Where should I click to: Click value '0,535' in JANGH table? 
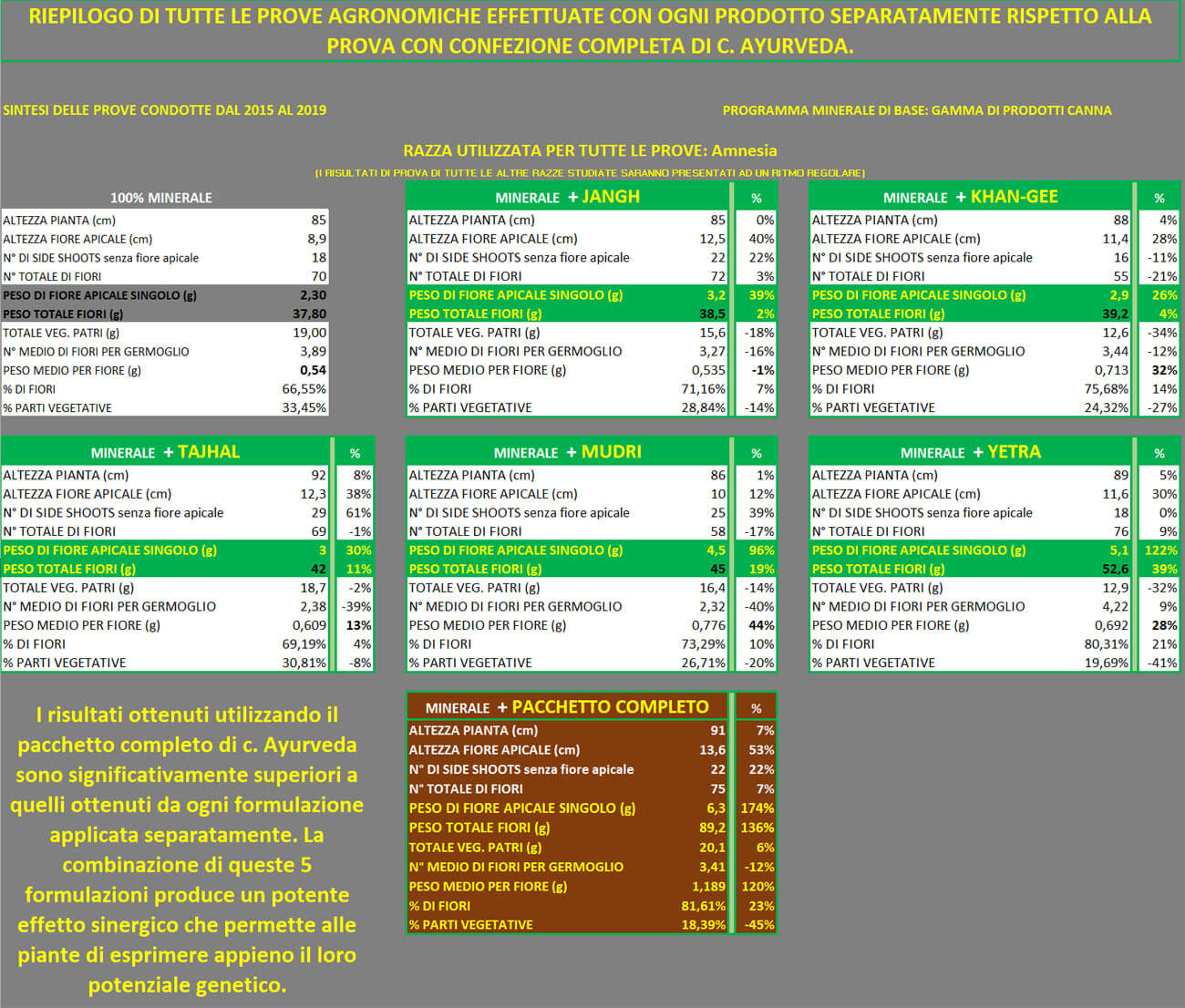coord(708,370)
